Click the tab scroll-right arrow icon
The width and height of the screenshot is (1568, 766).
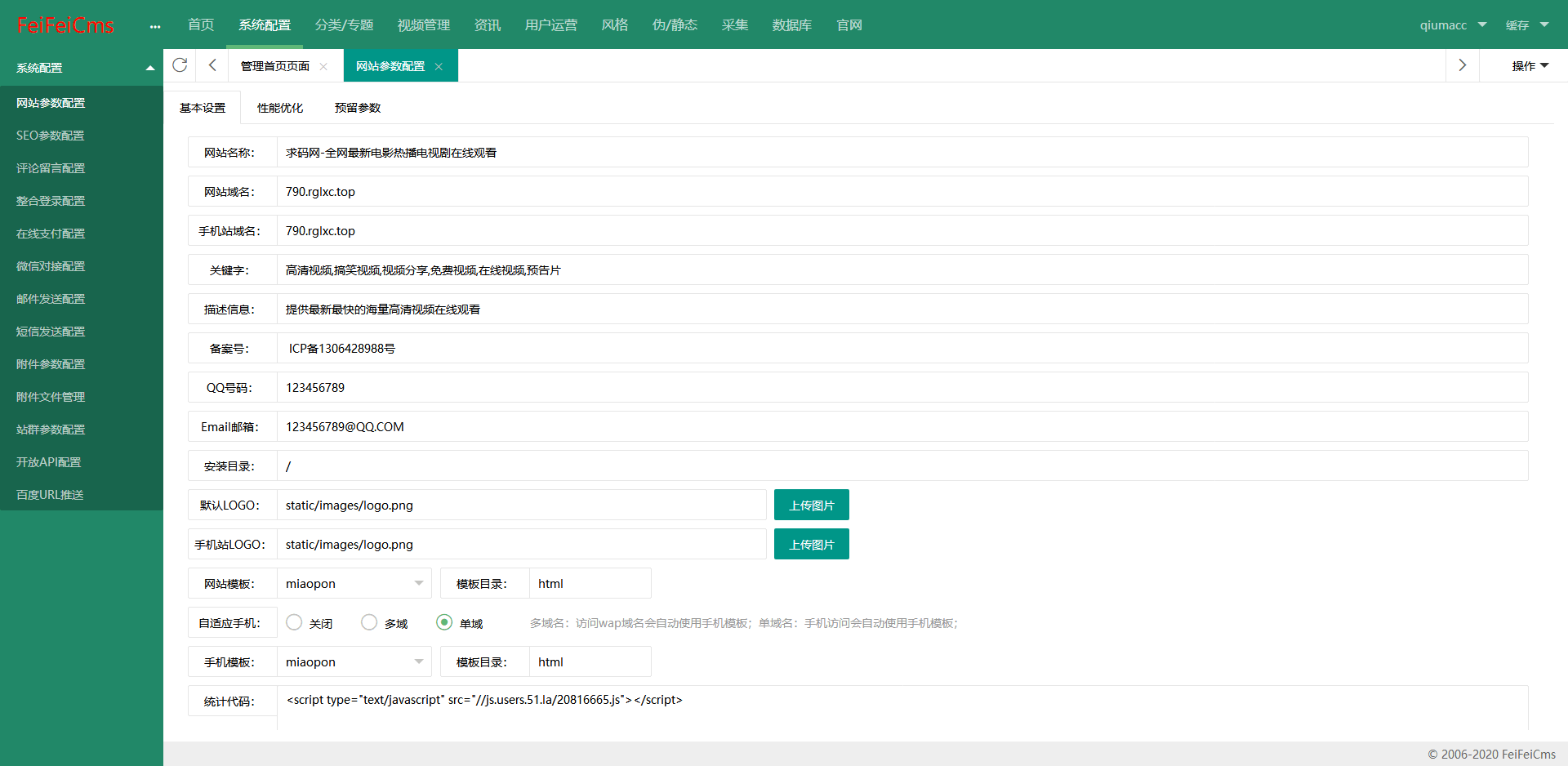1462,65
